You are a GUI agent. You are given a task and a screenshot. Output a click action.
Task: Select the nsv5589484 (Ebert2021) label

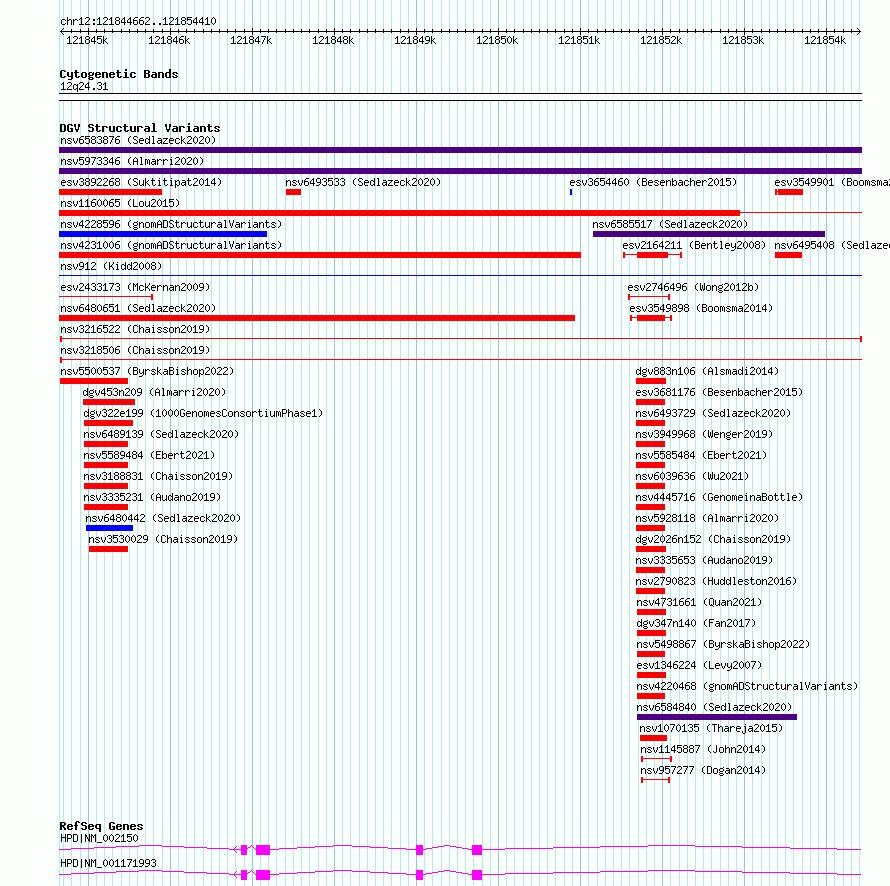[x=149, y=455]
